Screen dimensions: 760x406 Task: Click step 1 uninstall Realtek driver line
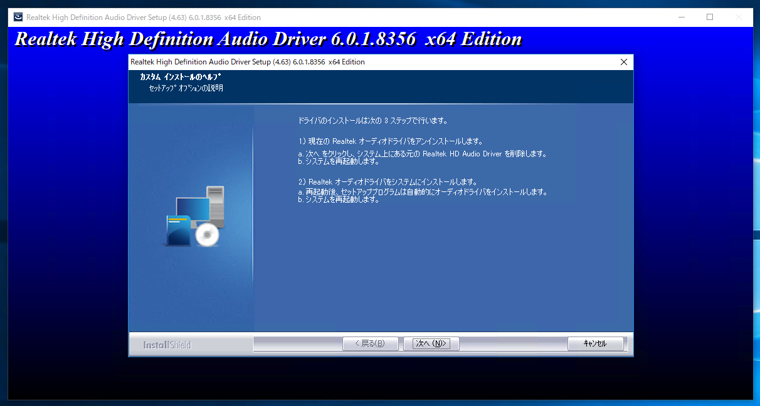391,141
